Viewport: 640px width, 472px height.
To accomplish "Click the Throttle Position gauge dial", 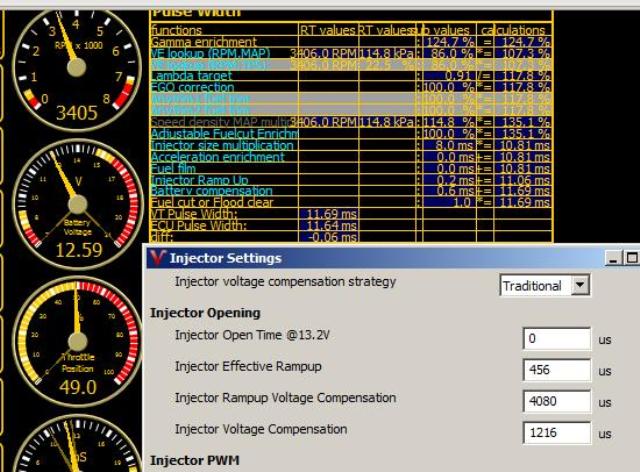I will point(77,341).
